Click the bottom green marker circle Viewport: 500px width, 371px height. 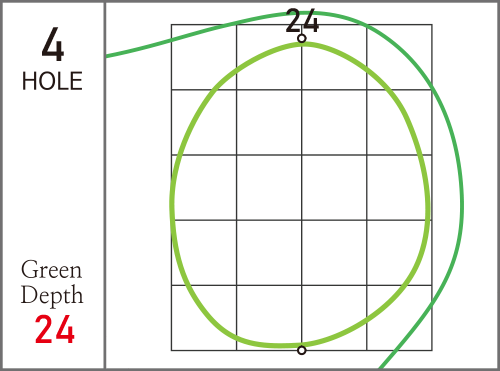click(302, 350)
